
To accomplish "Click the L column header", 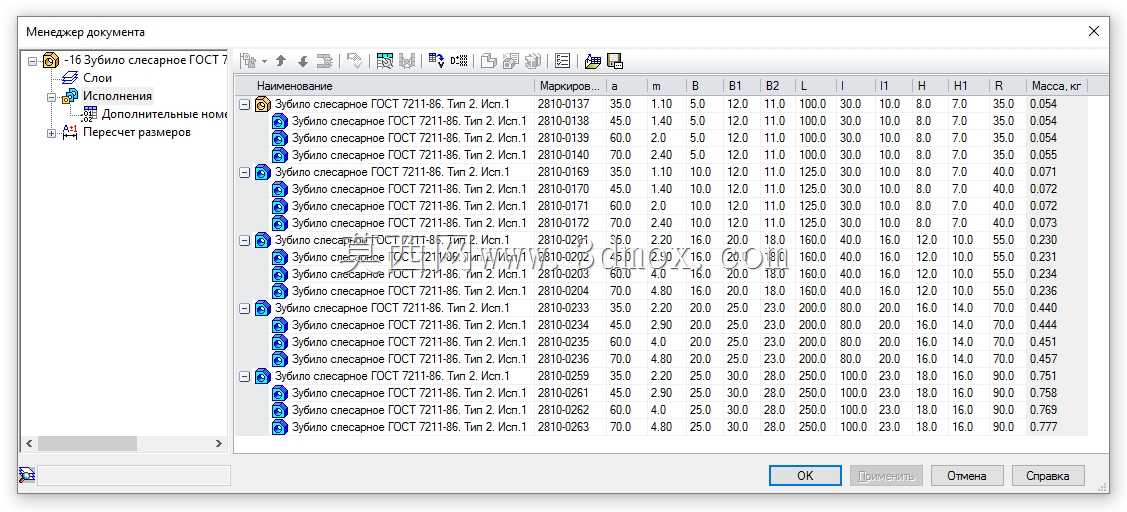I will [816, 86].
